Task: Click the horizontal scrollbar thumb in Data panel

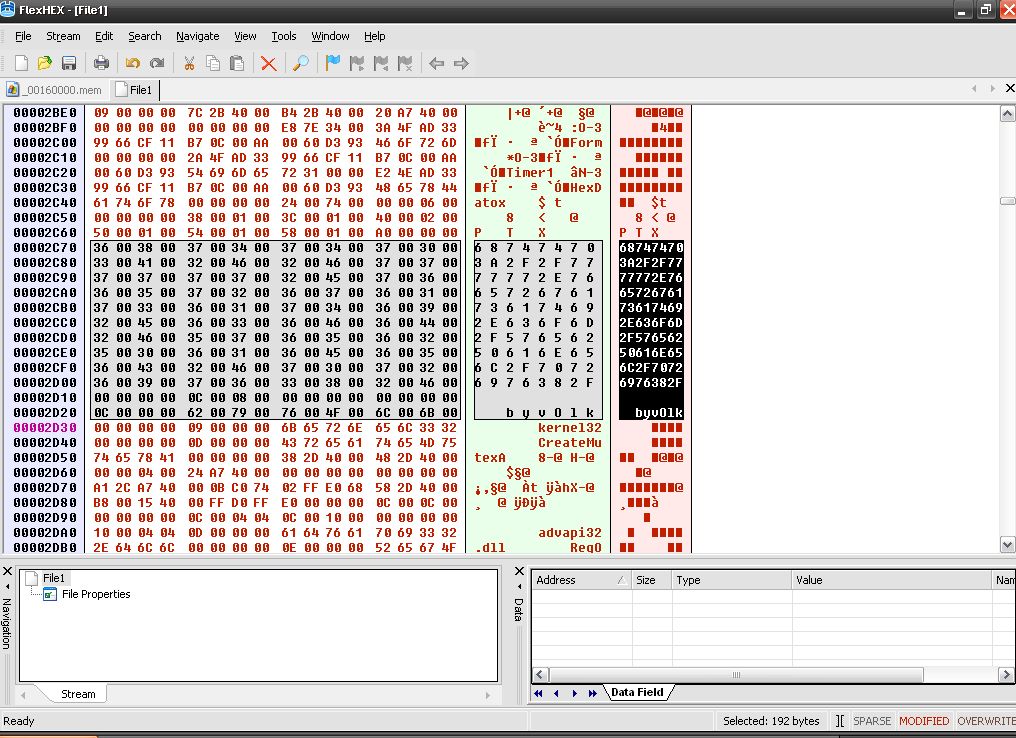Action: (736, 675)
